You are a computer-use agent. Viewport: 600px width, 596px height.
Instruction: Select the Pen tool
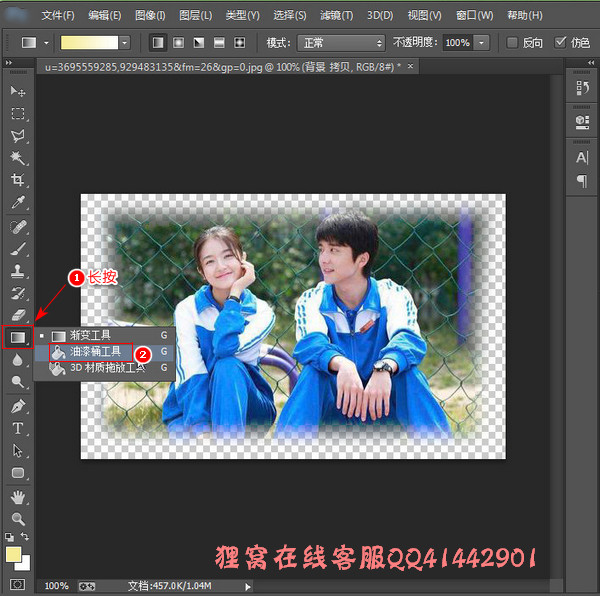click(17, 406)
